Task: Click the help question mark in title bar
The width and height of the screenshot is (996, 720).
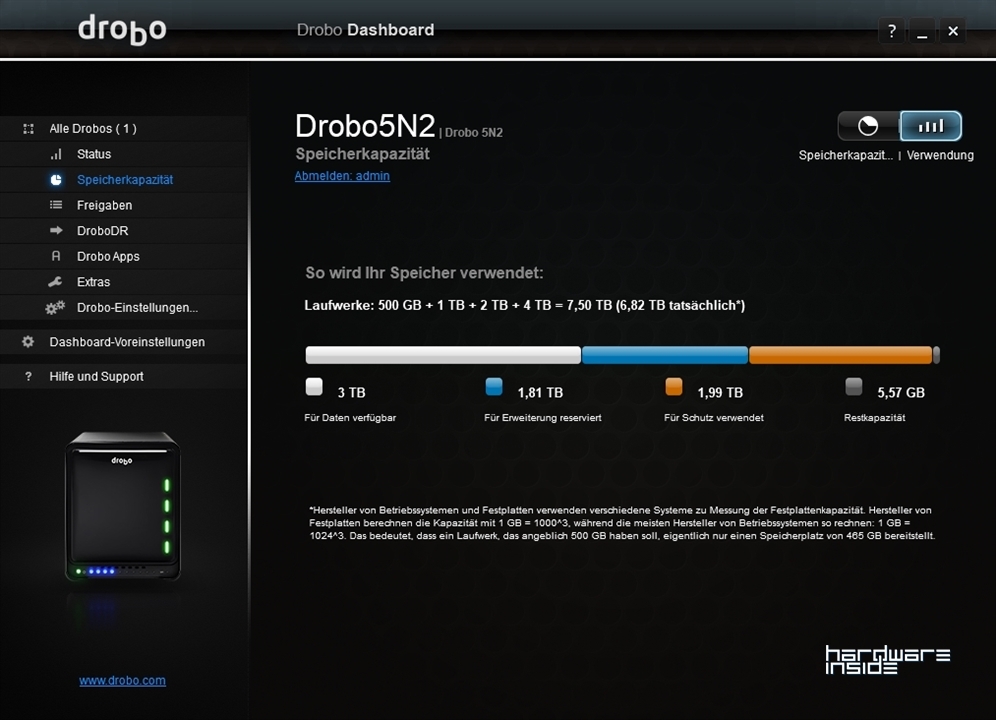Action: [x=892, y=31]
